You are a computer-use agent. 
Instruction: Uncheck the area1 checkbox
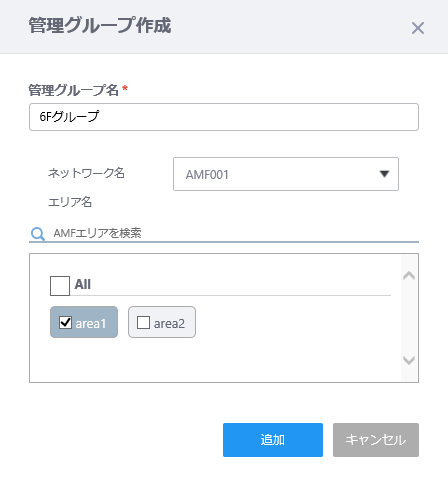[65, 322]
